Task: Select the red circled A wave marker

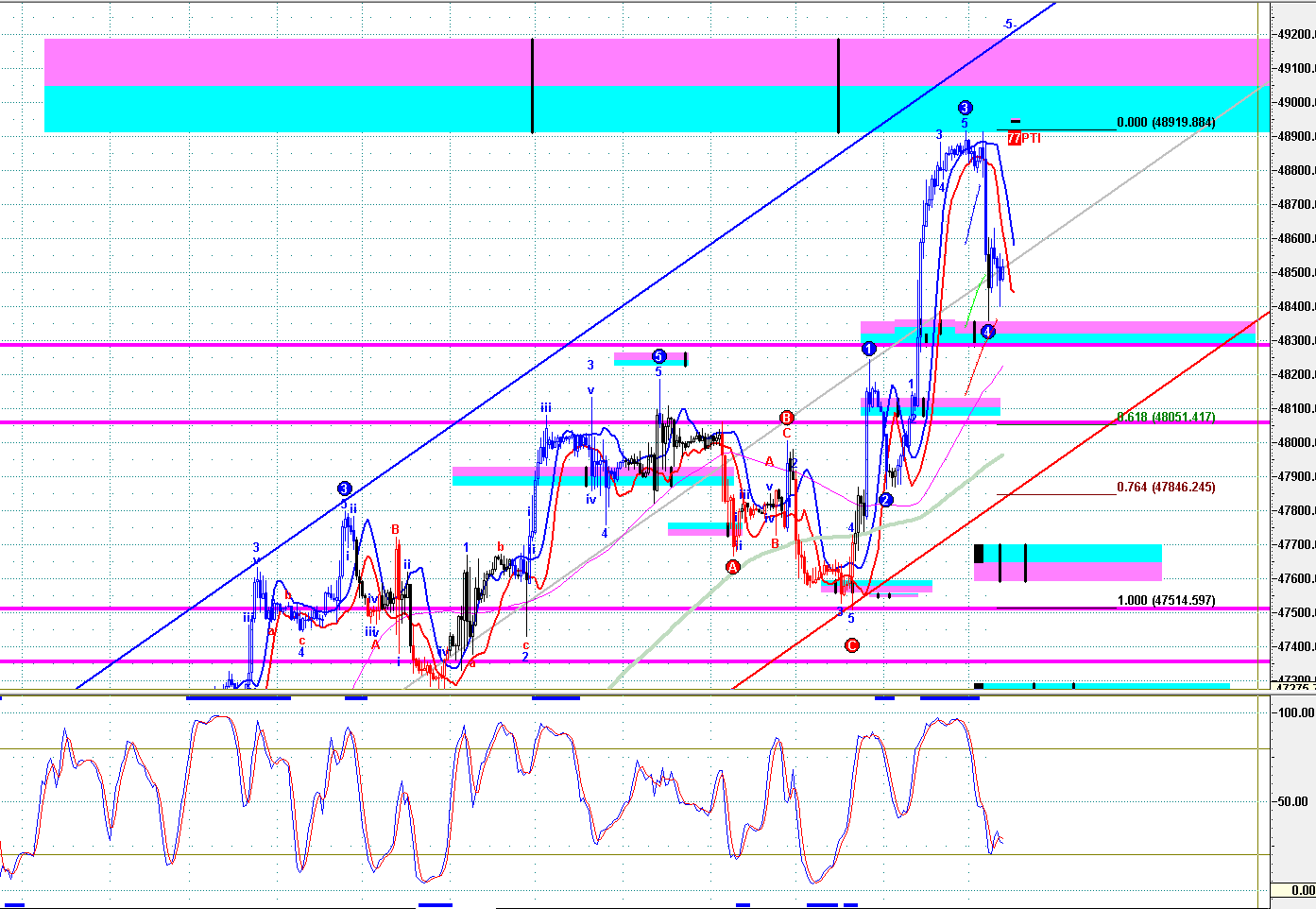Action: point(732,567)
